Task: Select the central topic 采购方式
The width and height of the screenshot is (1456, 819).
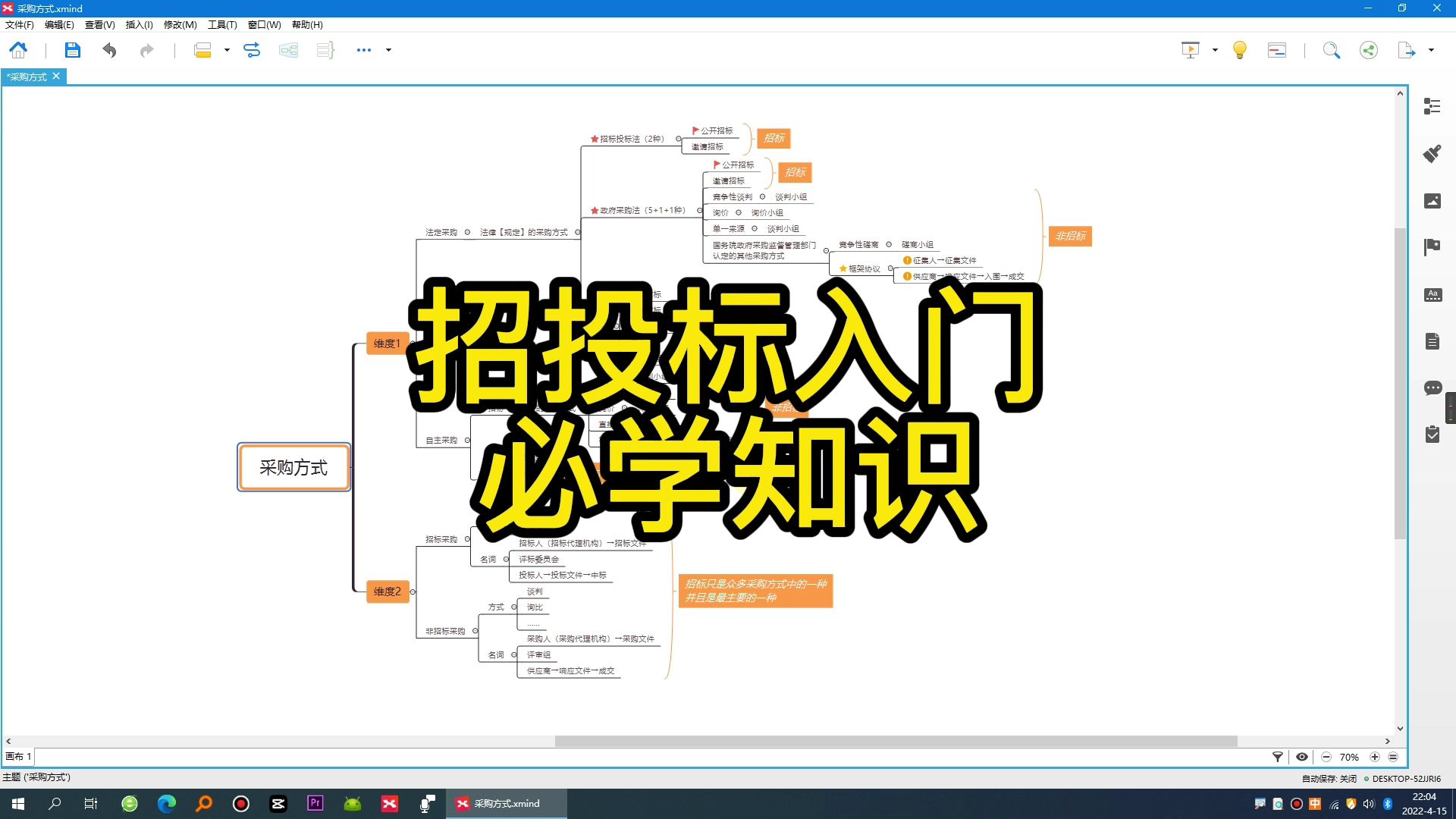Action: click(x=293, y=467)
